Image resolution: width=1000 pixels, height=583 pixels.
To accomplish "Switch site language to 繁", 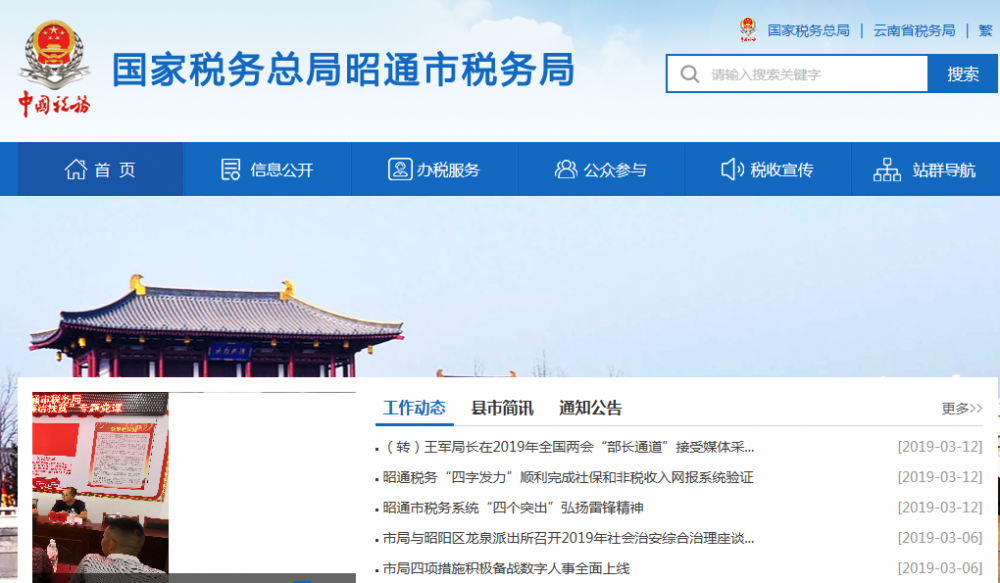I will pyautogui.click(x=985, y=30).
